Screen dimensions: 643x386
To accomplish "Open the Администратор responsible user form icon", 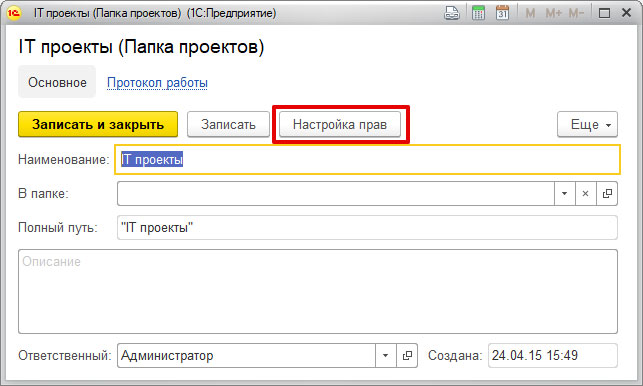I will coord(407,355).
